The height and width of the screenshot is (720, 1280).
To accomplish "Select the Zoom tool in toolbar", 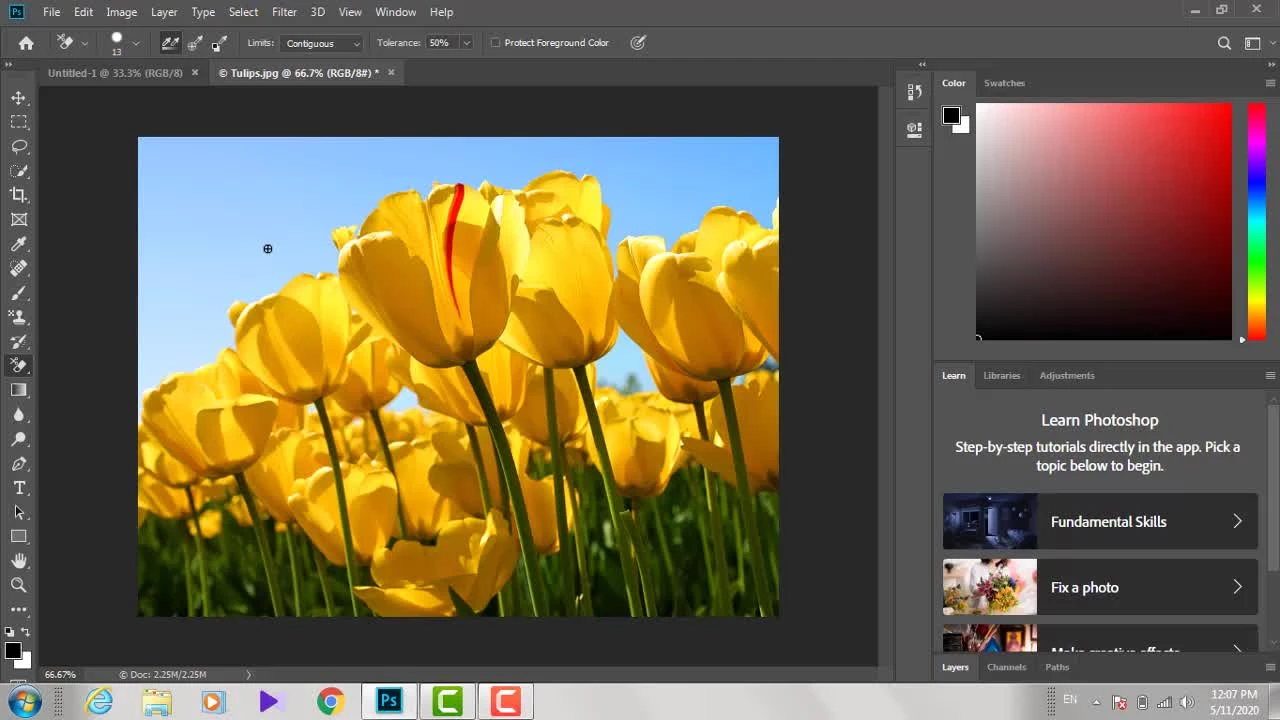I will click(x=19, y=585).
